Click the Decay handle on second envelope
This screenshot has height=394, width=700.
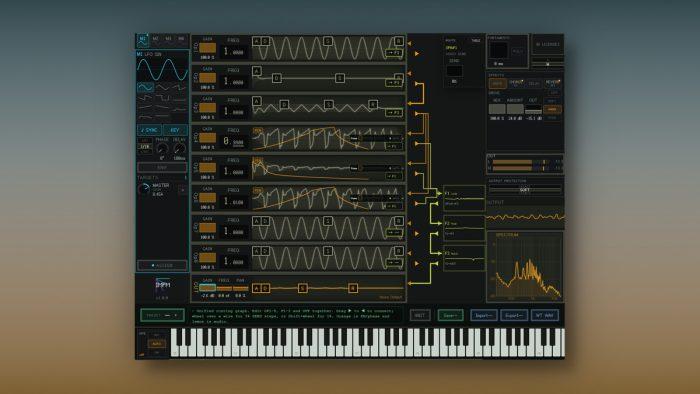(x=276, y=78)
